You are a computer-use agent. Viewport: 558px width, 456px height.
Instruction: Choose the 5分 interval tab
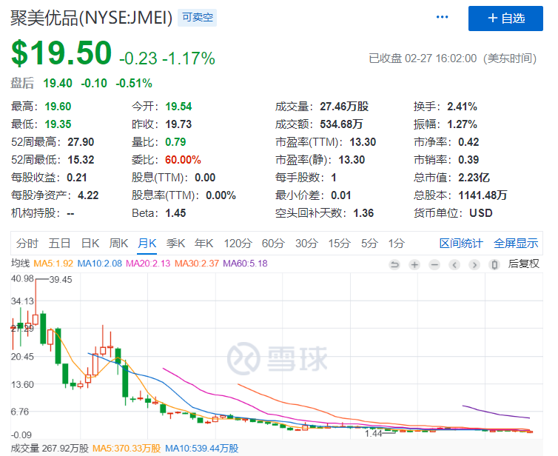(369, 243)
